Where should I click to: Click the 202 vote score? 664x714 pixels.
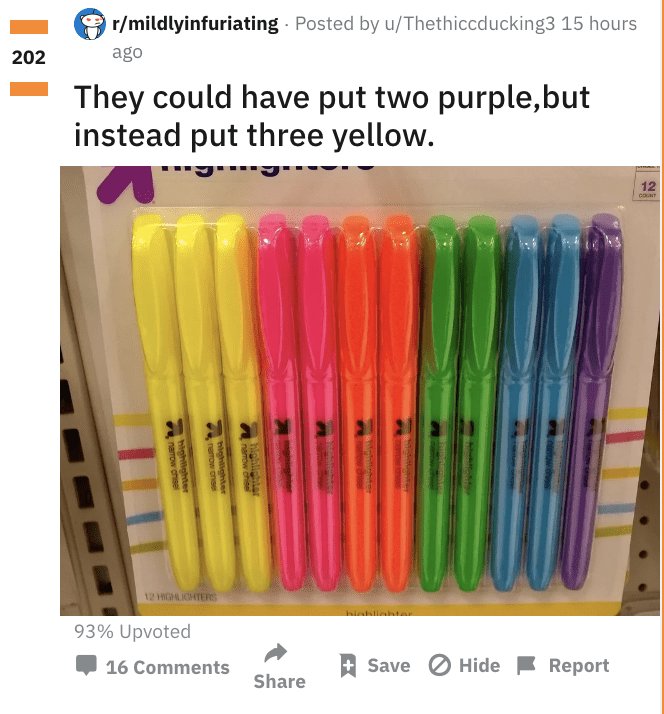pyautogui.click(x=29, y=57)
